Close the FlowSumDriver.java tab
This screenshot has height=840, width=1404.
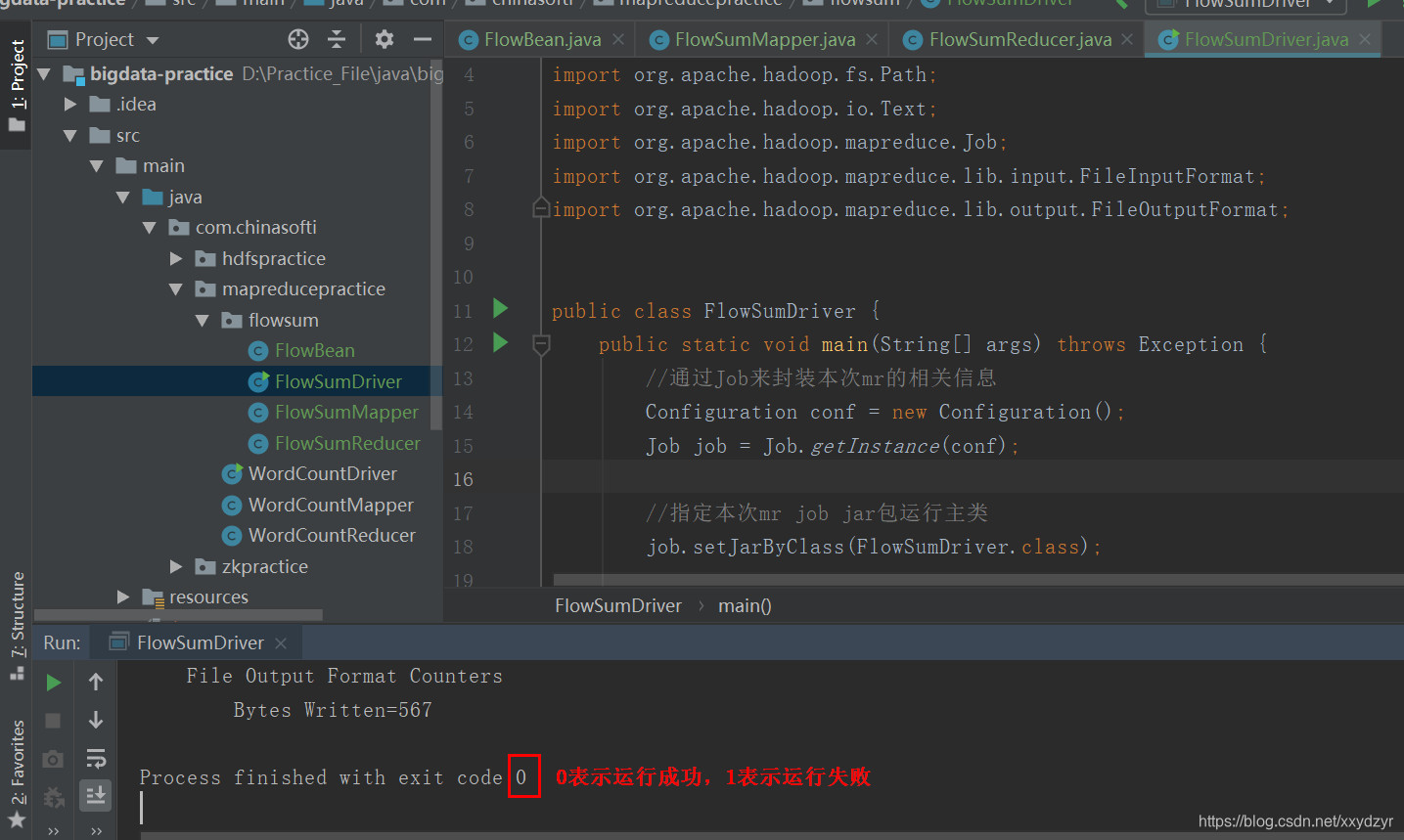coord(1364,39)
